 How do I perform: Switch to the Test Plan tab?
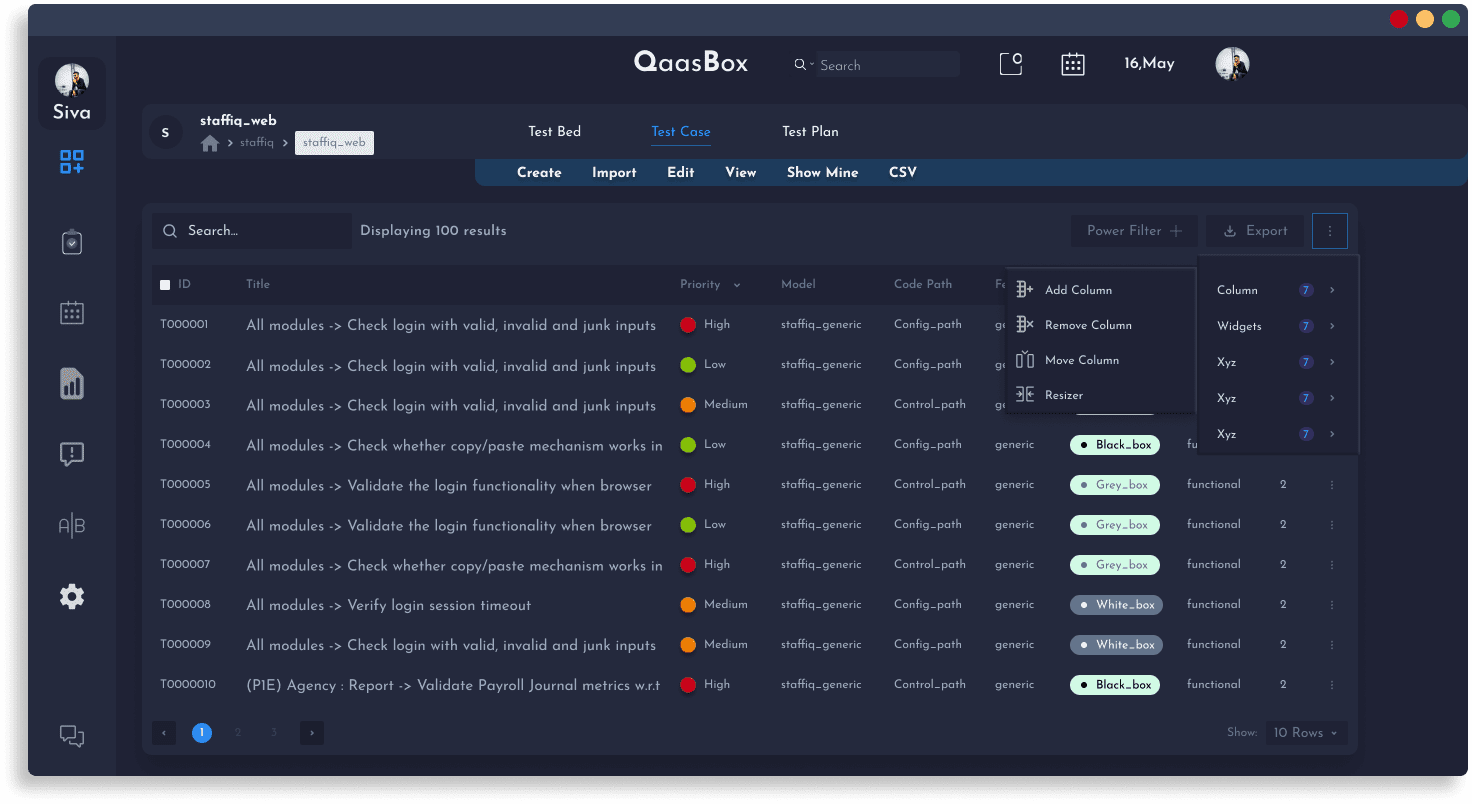pos(810,132)
